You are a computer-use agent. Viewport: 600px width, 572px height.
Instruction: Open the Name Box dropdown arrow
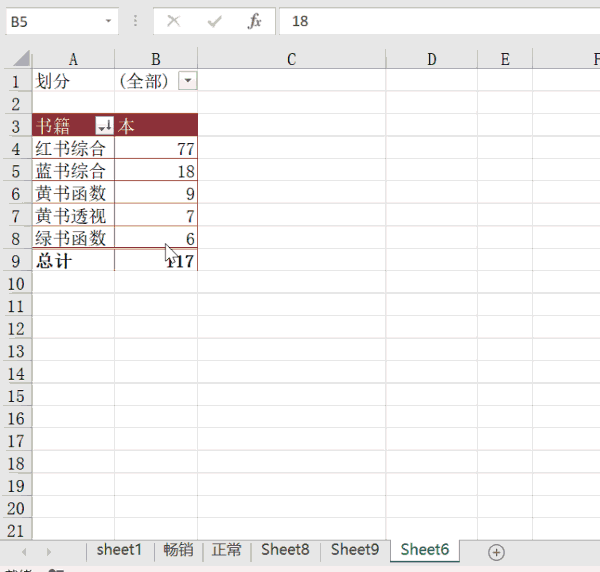pyautogui.click(x=108, y=21)
